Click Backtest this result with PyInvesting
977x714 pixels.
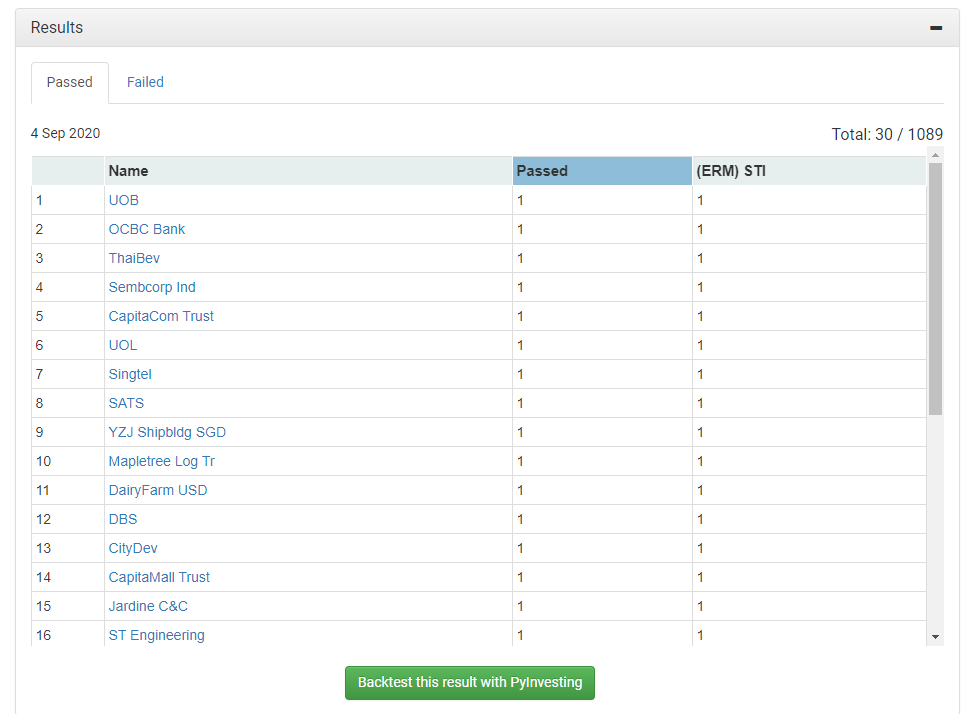point(470,683)
